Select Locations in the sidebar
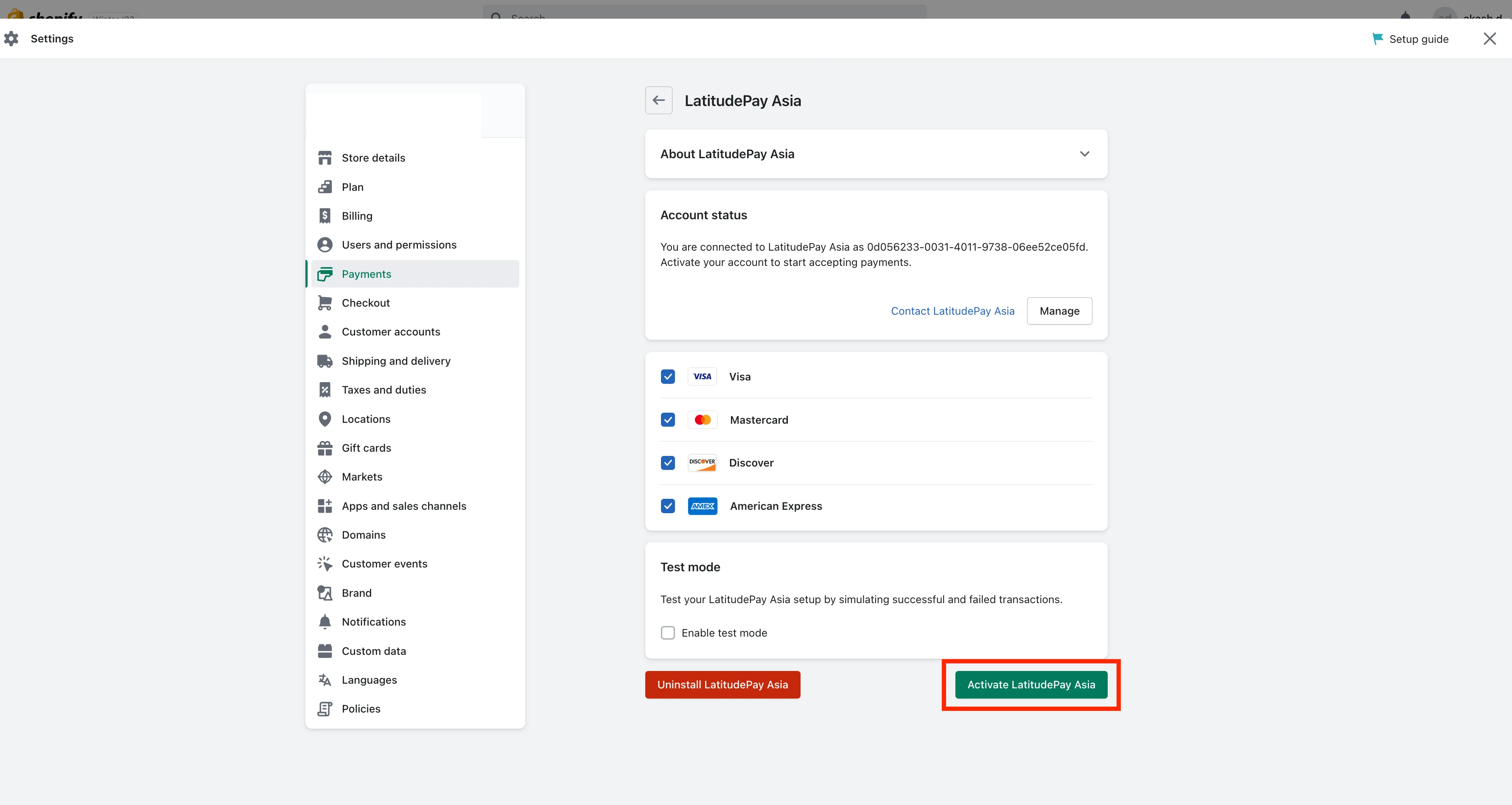The height and width of the screenshot is (805, 1512). point(415,419)
